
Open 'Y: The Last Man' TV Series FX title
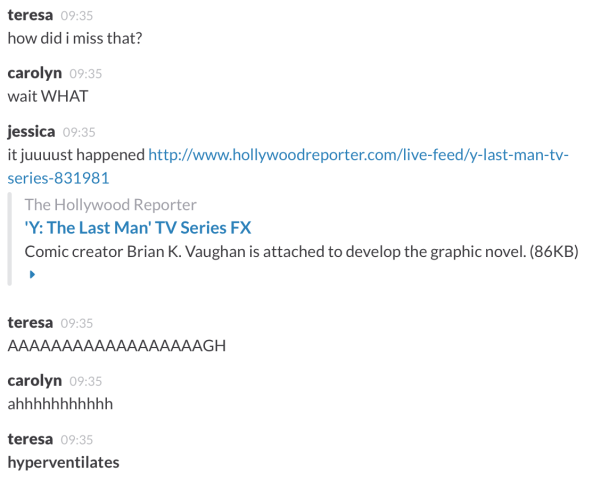tap(138, 228)
